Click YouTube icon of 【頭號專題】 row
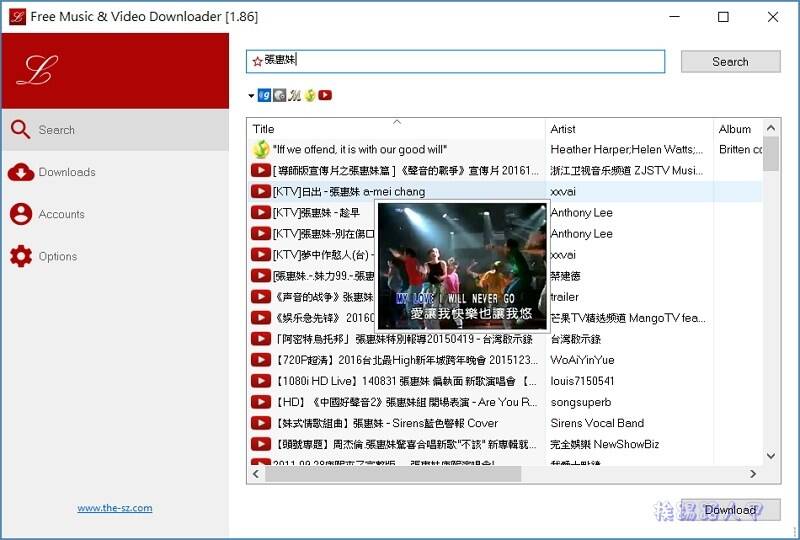Screen dimensions: 800x540 (x=261, y=444)
